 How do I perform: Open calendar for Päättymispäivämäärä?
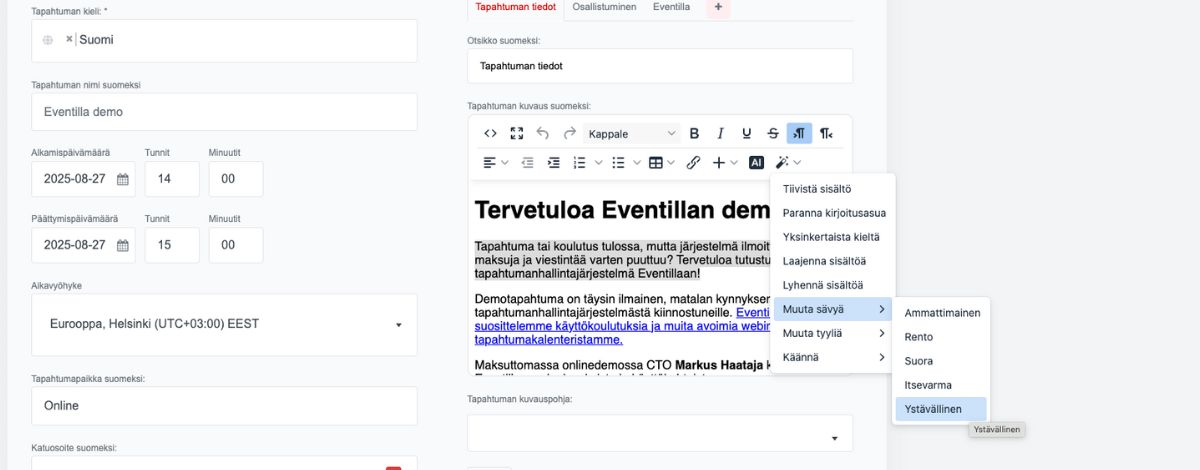pyautogui.click(x=123, y=245)
